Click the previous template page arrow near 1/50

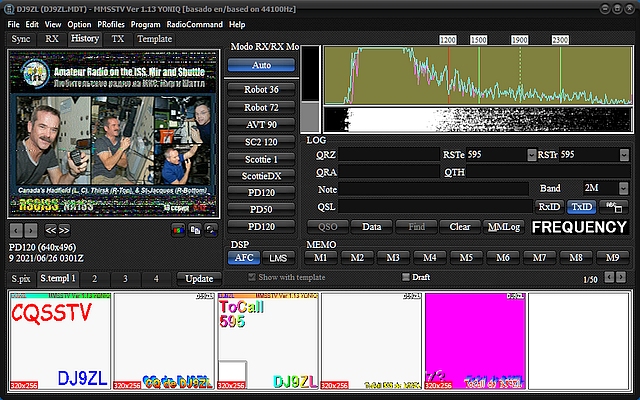(x=609, y=277)
